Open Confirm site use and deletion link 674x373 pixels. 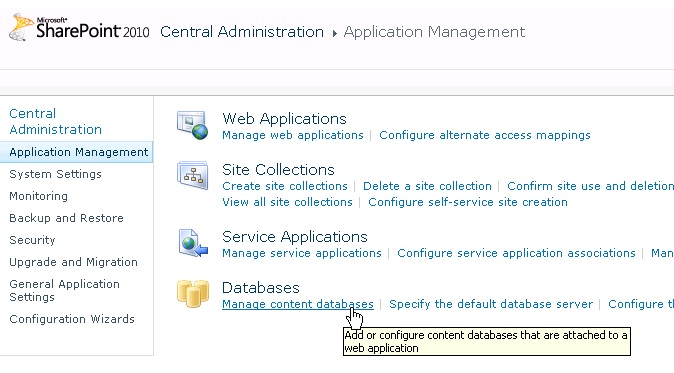tap(591, 186)
